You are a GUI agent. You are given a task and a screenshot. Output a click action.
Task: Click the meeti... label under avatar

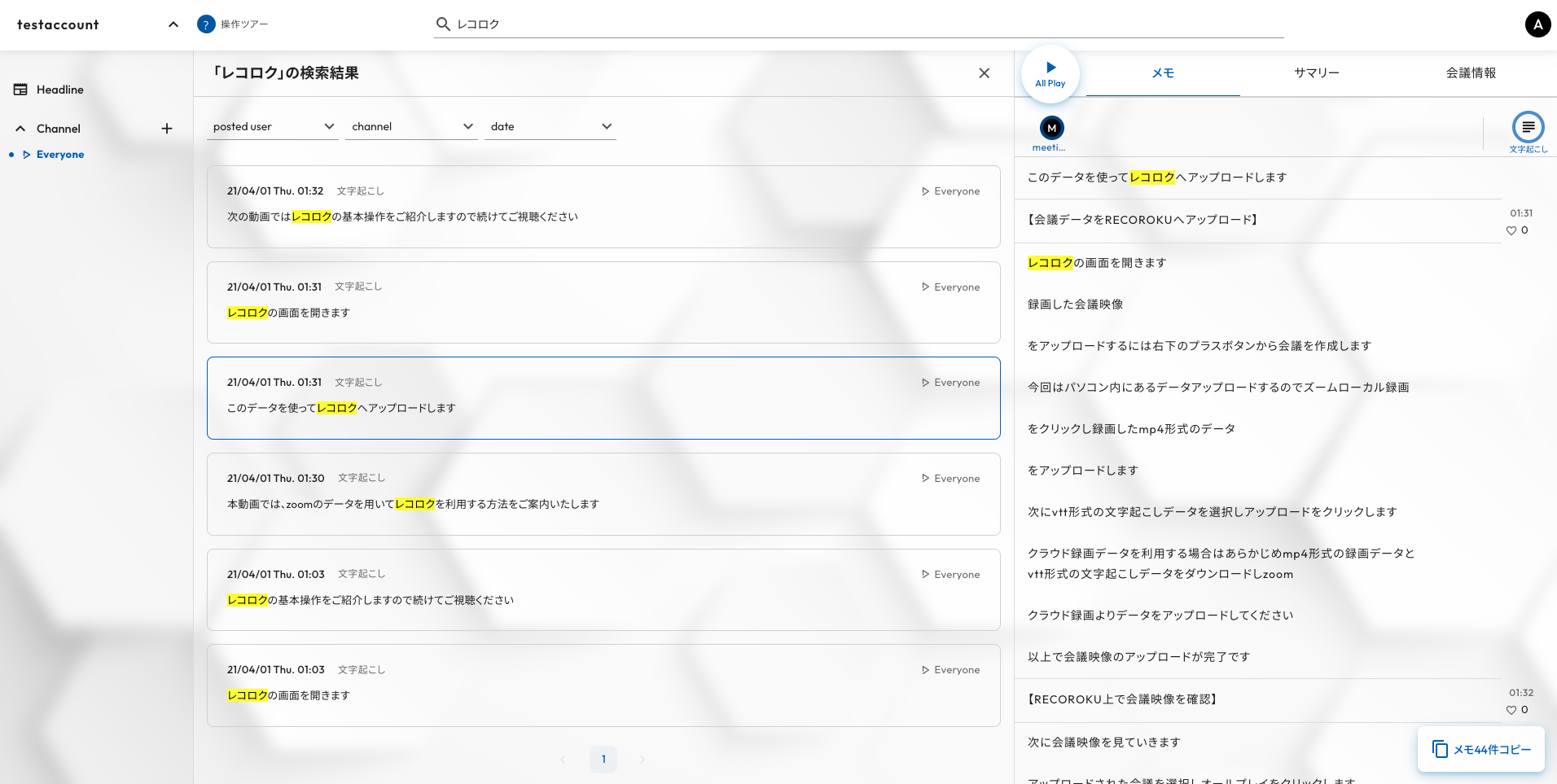click(1049, 148)
